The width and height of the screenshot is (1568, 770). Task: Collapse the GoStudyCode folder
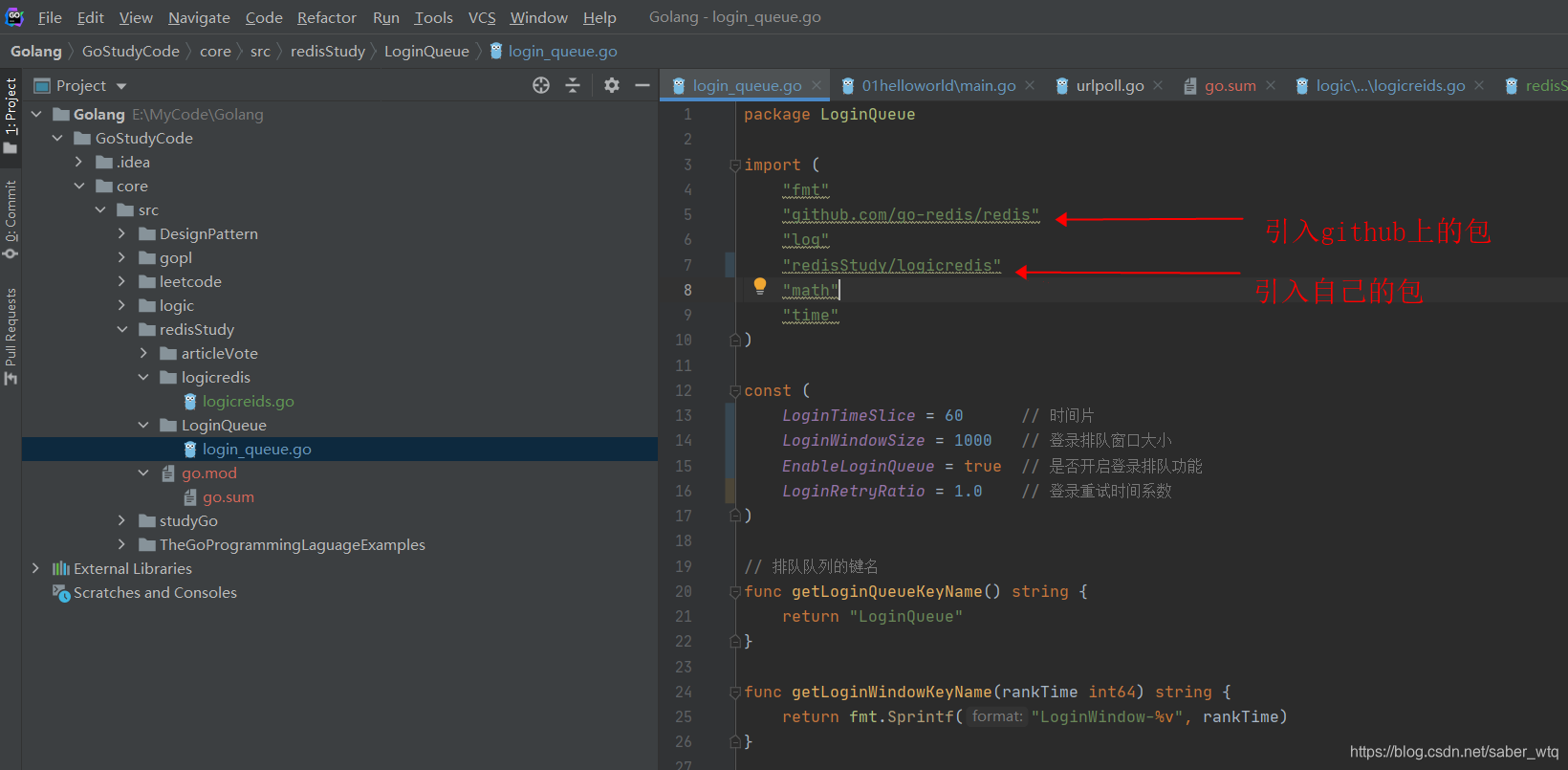(57, 138)
